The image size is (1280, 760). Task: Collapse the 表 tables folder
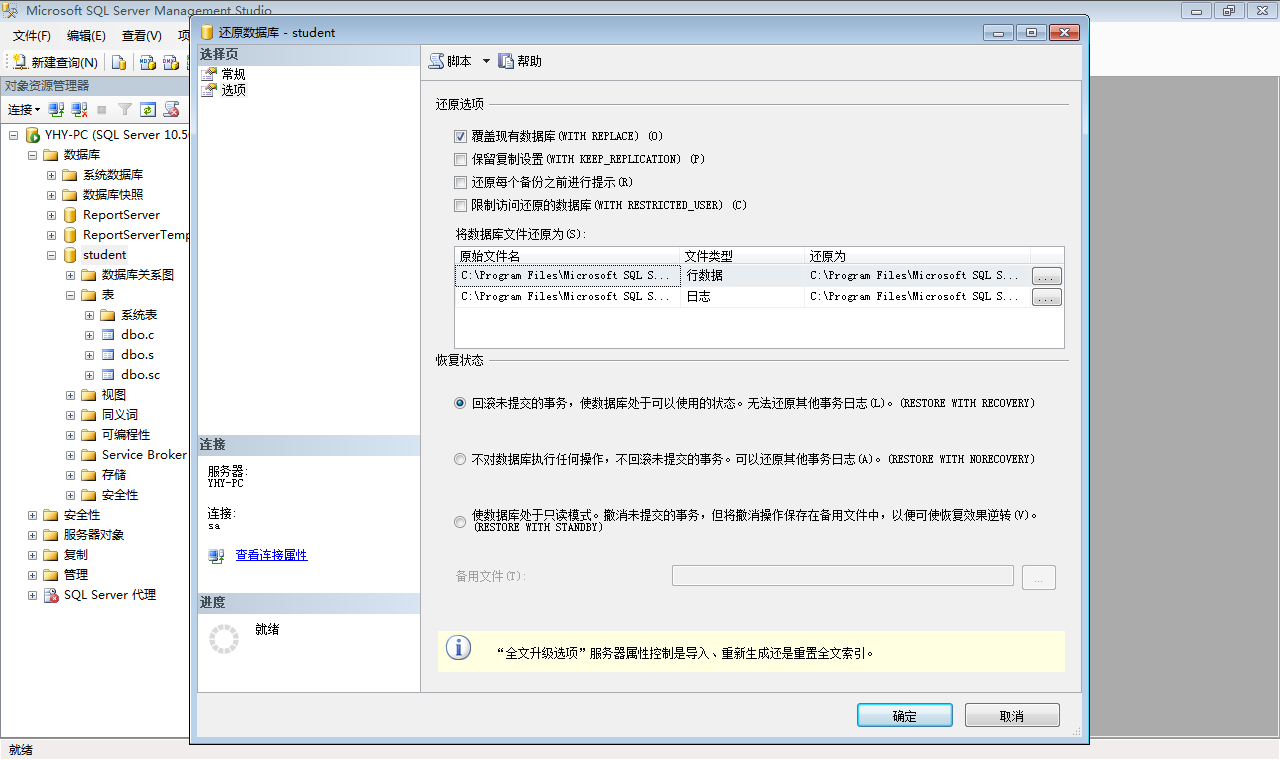pyautogui.click(x=70, y=295)
